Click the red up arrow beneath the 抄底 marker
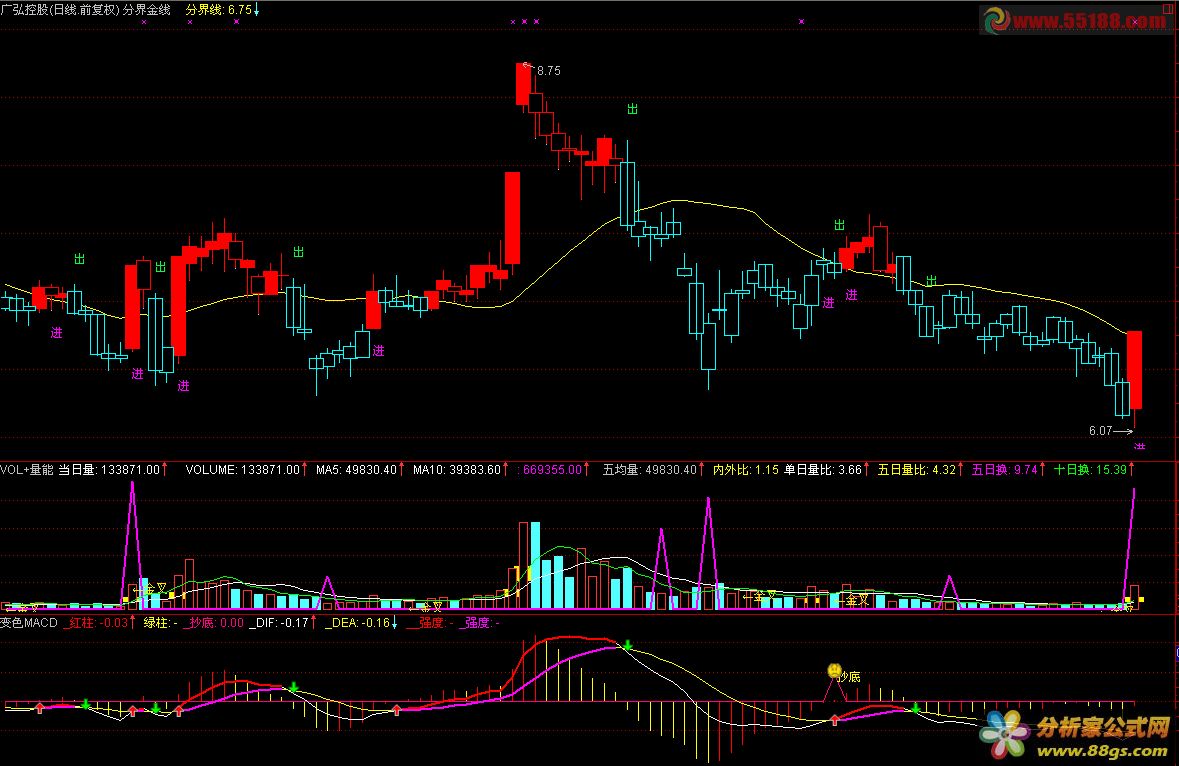 point(835,720)
